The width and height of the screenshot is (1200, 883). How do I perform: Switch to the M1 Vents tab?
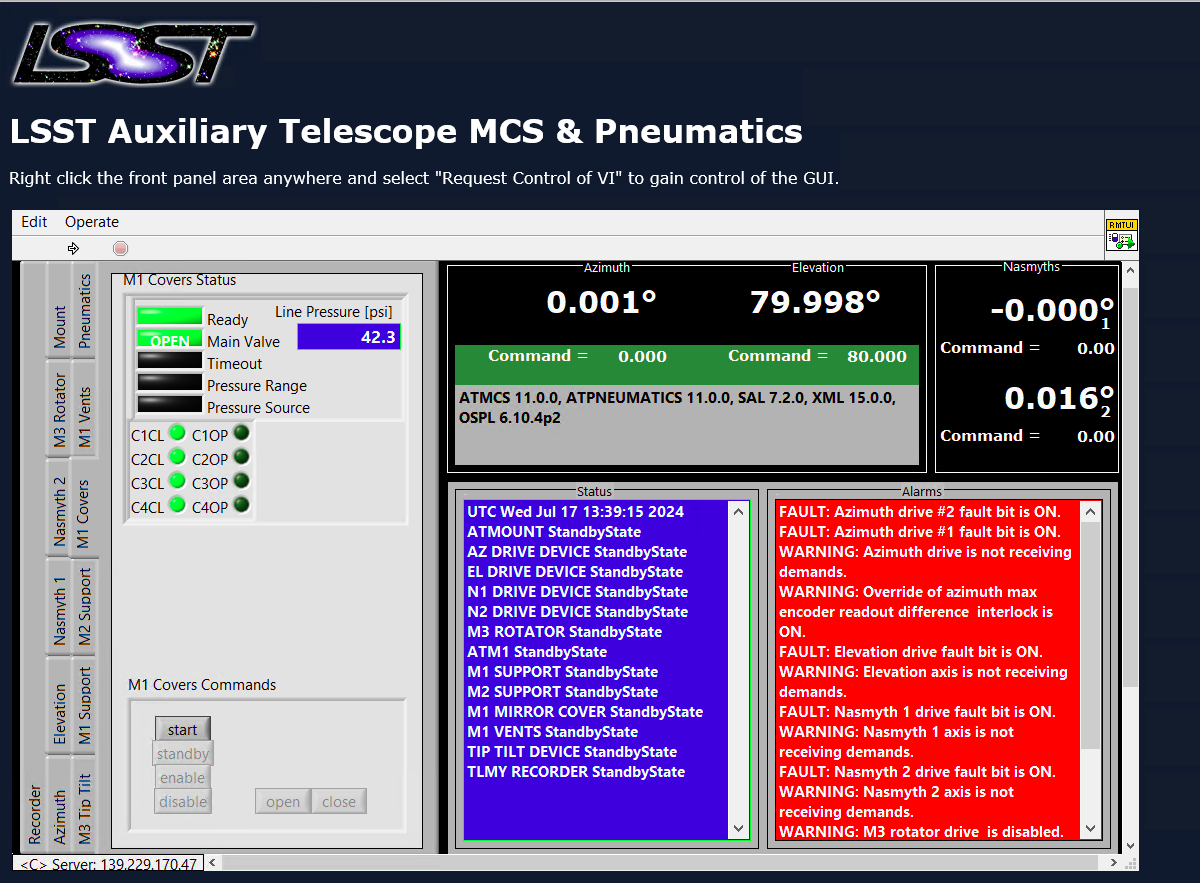(85, 417)
